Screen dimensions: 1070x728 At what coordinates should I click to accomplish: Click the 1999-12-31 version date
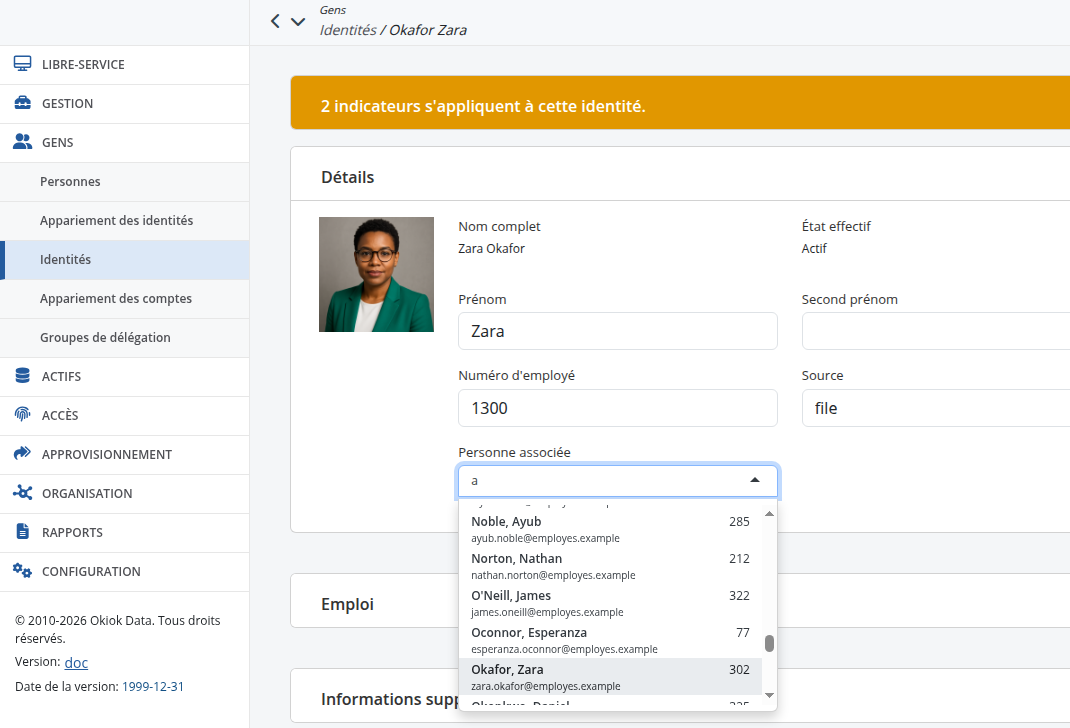pyautogui.click(x=153, y=686)
